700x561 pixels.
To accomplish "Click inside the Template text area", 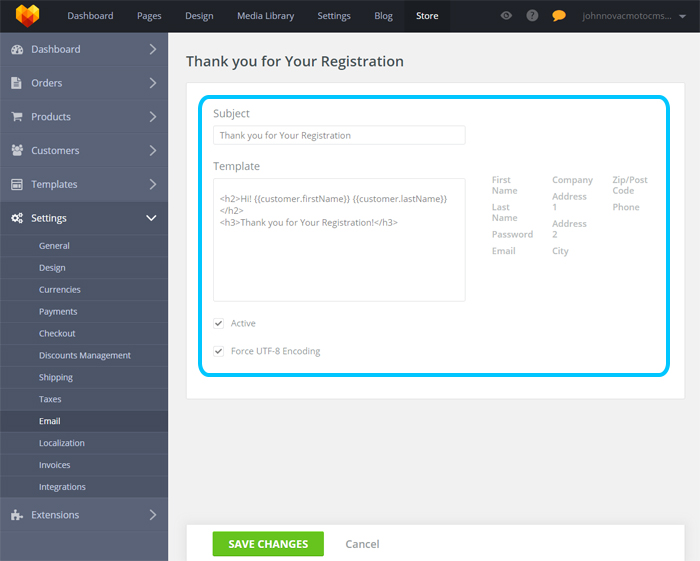I will coord(339,240).
